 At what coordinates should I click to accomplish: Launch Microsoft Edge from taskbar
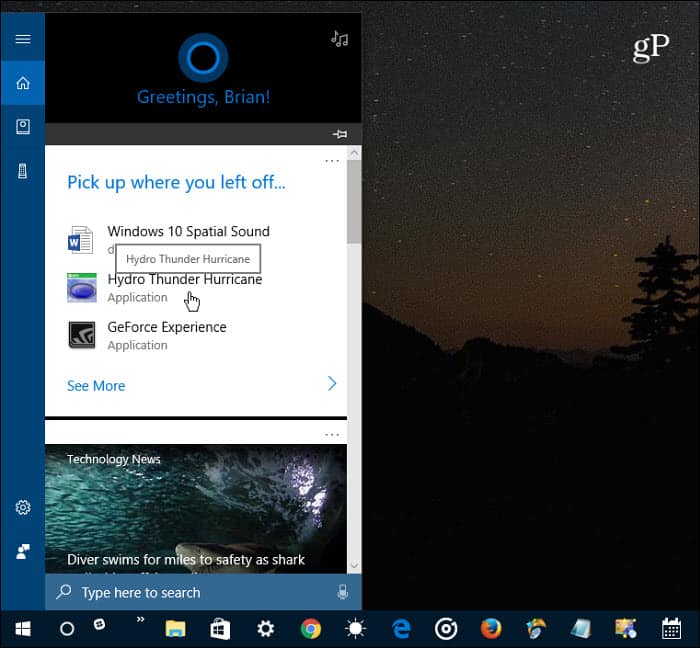(401, 629)
